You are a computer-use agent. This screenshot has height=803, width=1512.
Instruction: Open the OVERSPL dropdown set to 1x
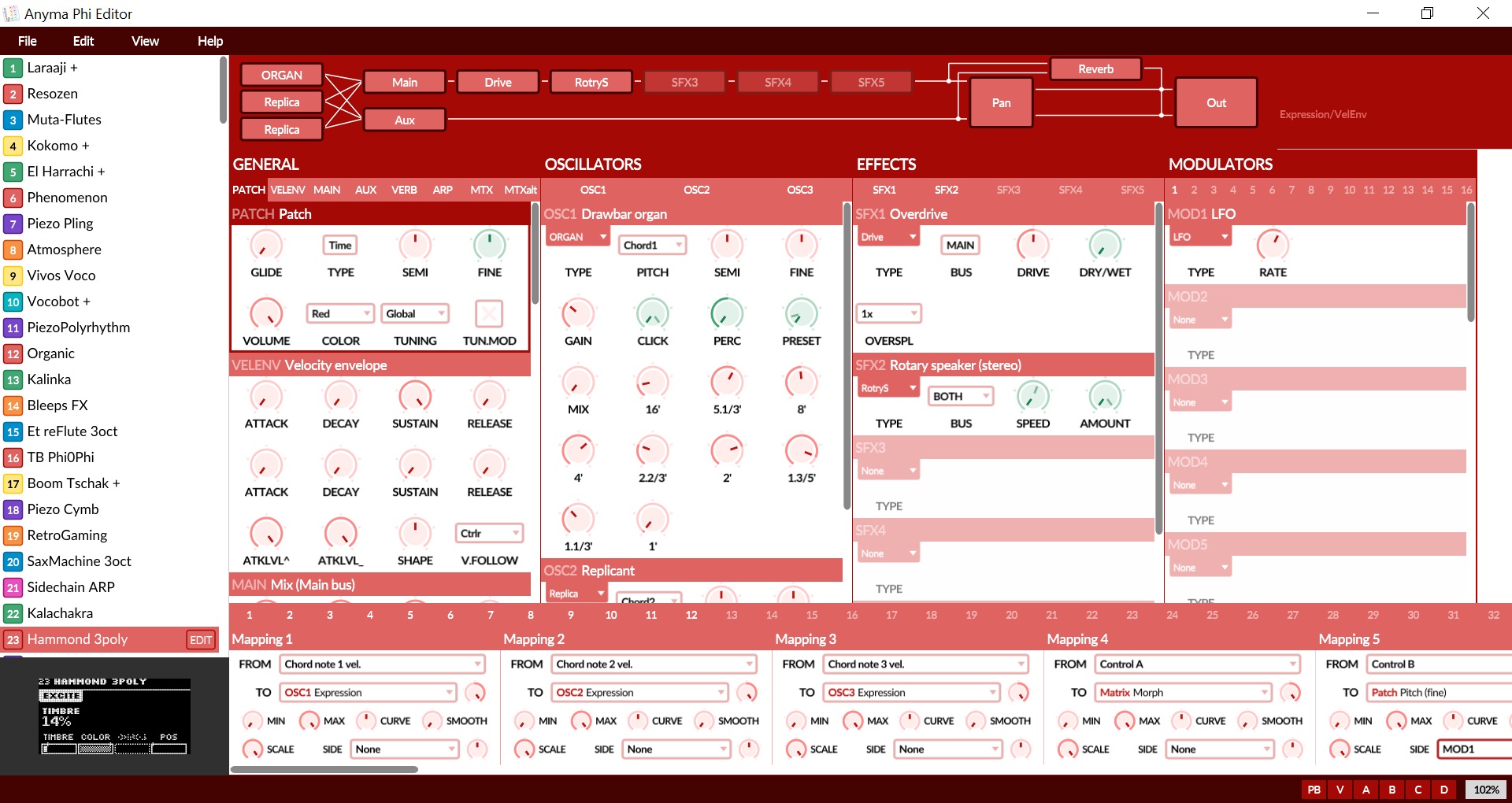(889, 313)
